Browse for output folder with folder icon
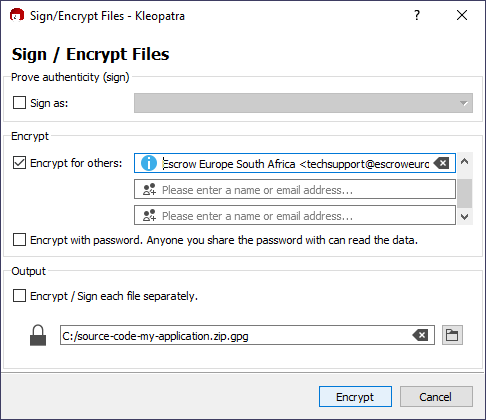This screenshot has width=486, height=420. click(x=452, y=335)
